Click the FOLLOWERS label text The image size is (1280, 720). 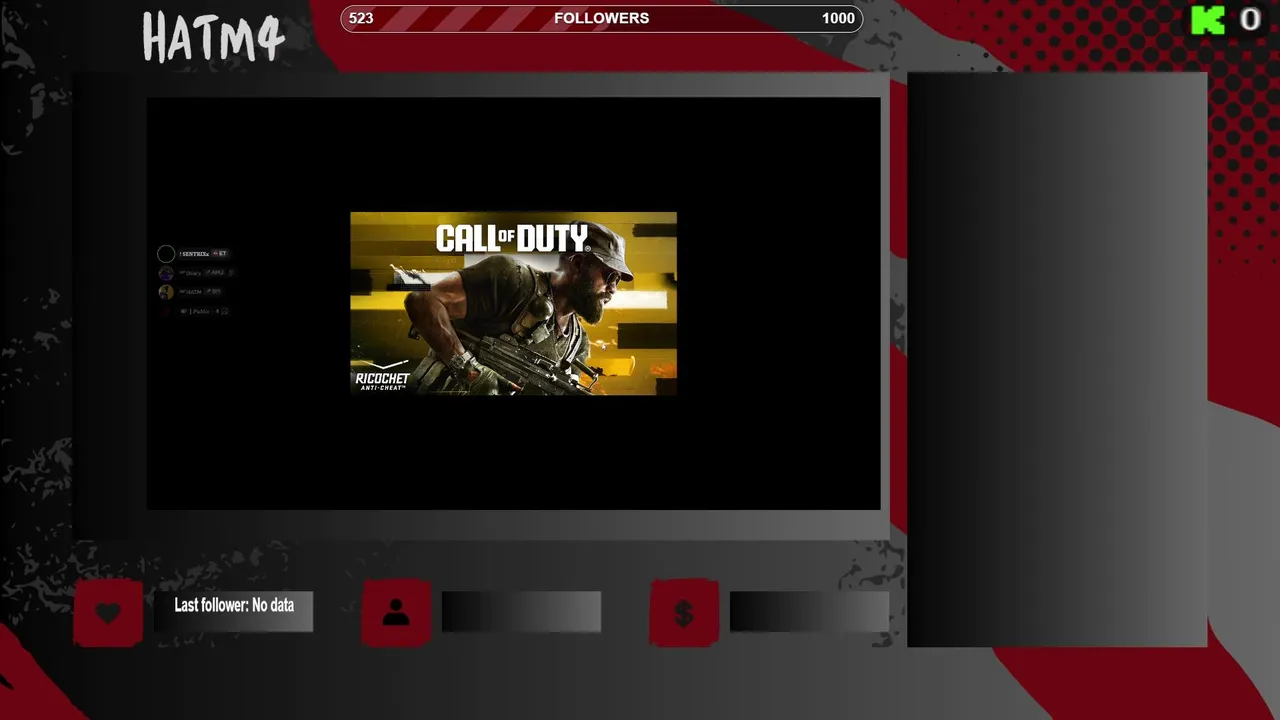[x=601, y=18]
